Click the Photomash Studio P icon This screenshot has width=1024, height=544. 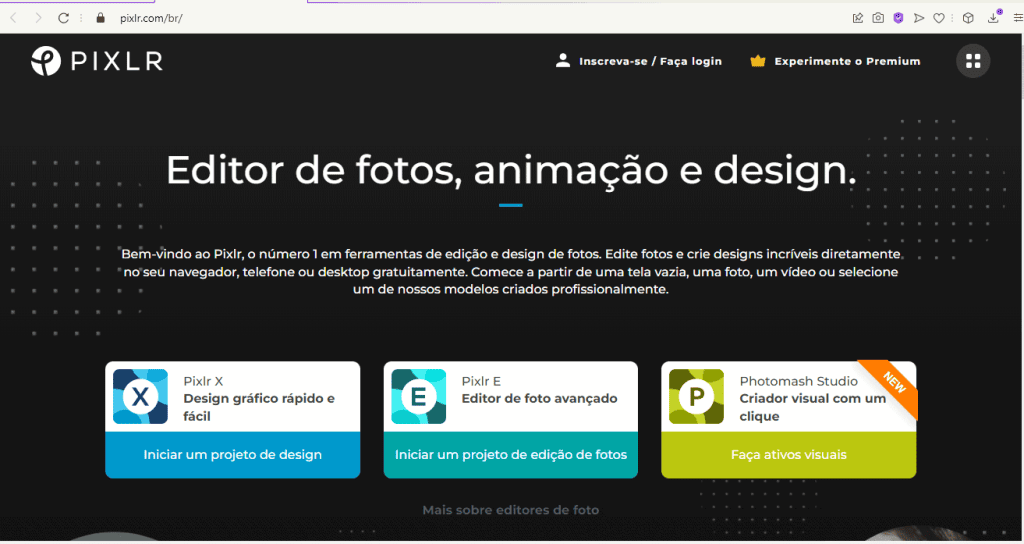point(696,396)
